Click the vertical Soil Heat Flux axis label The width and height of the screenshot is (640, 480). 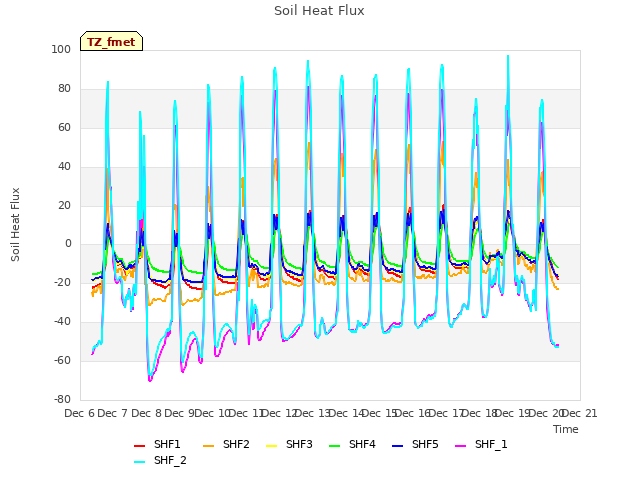tap(15, 224)
